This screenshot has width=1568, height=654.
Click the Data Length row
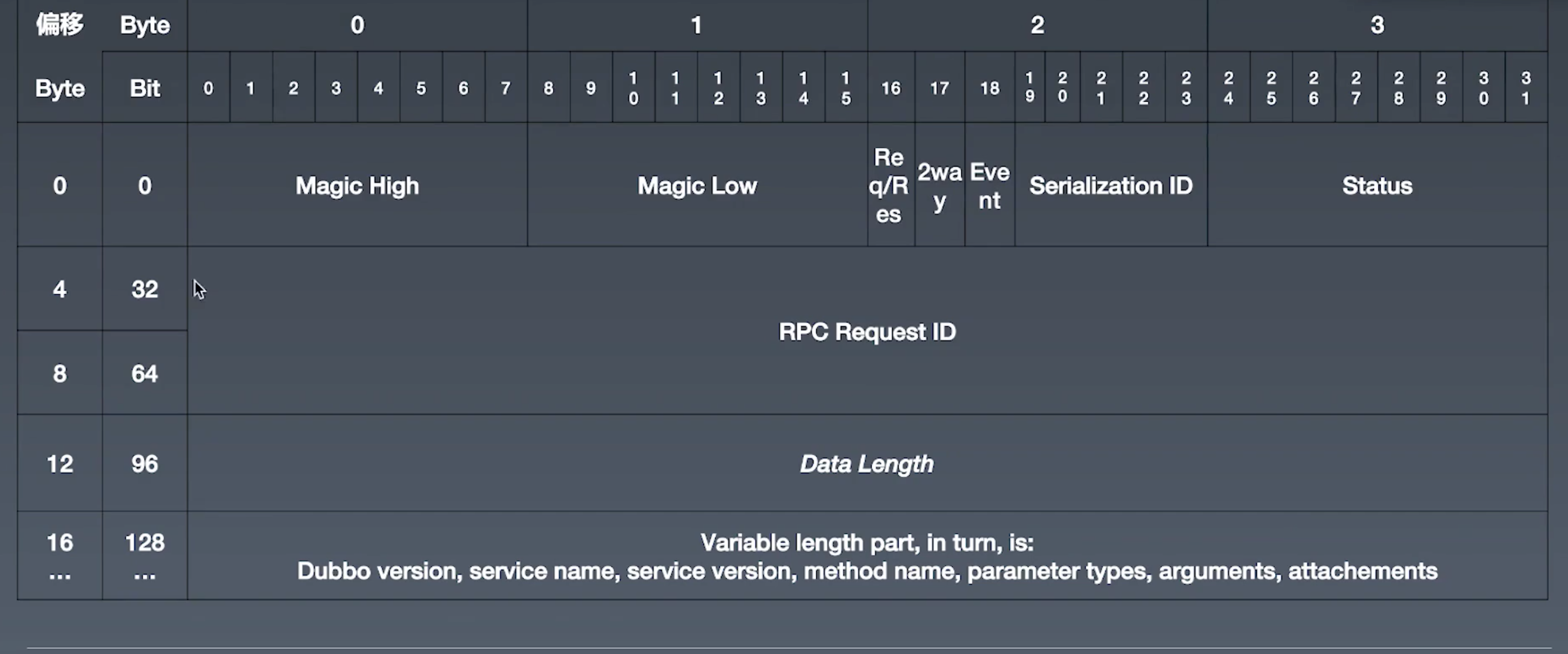coord(867,463)
